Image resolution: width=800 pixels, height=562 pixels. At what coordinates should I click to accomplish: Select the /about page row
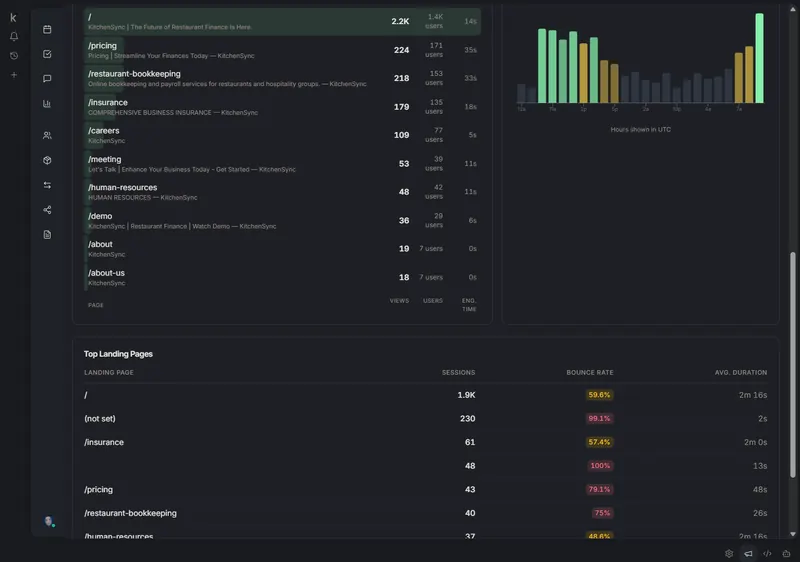coord(282,249)
